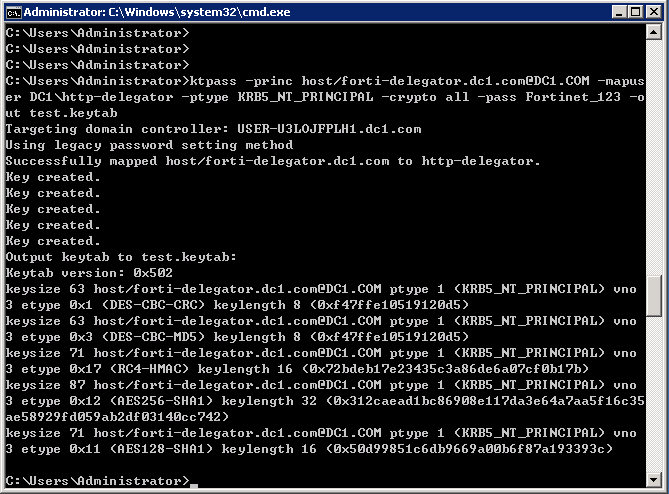Click the scrollbar track above the thumb
Viewport: 669px width, 494px height.
[x=655, y=150]
